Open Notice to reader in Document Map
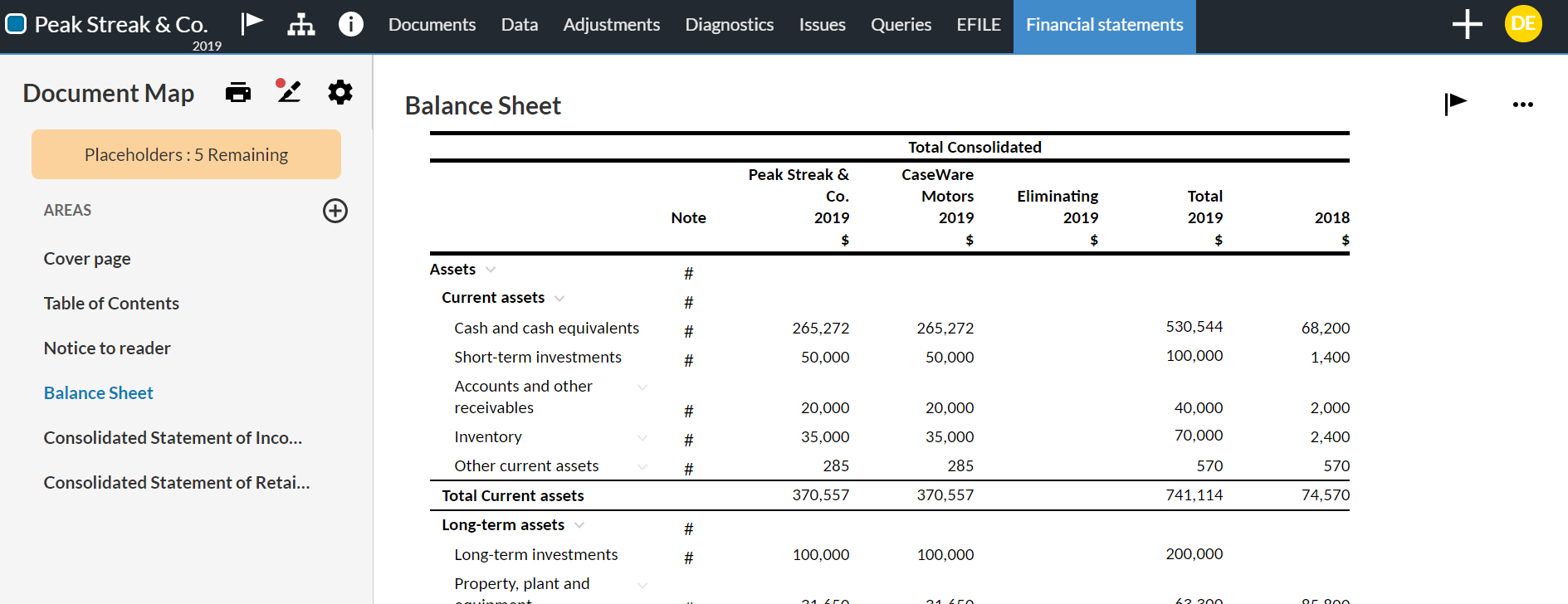 pos(107,348)
